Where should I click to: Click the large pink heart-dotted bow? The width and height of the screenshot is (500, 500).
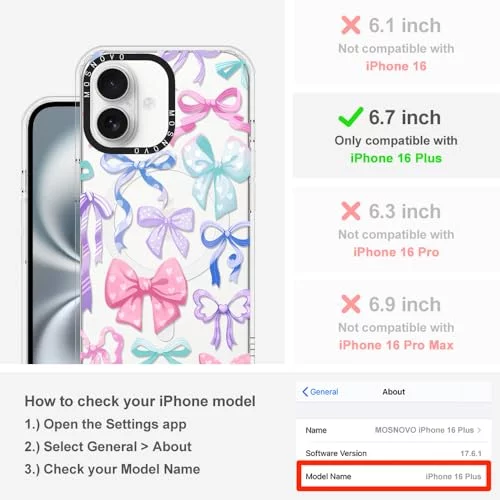[x=145, y=292]
